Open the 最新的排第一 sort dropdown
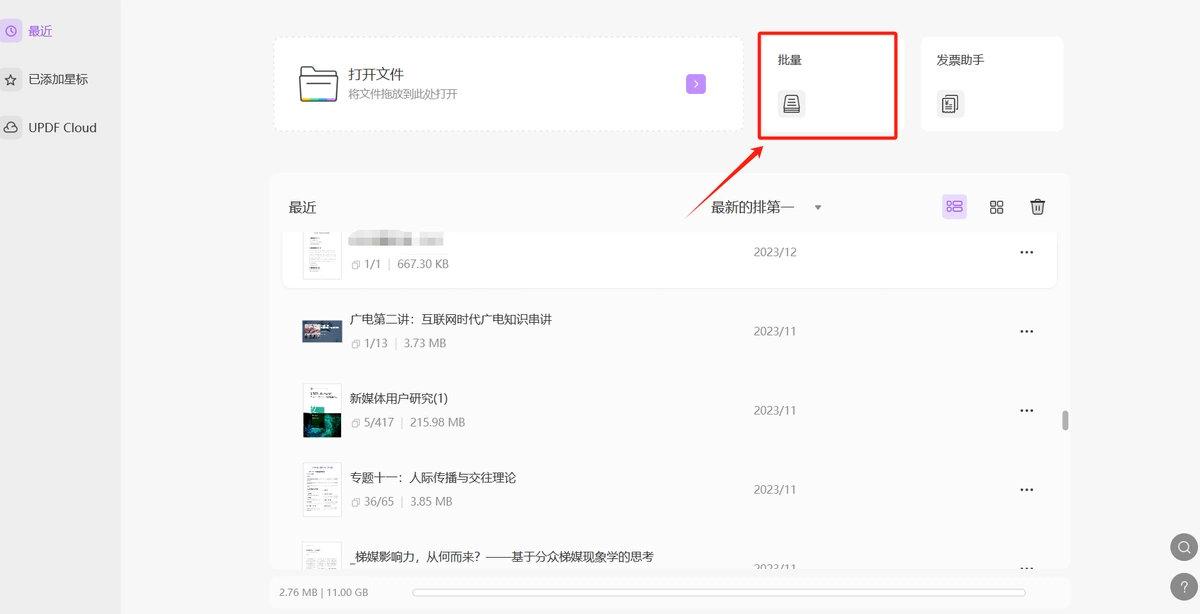1200x614 pixels. pos(766,207)
